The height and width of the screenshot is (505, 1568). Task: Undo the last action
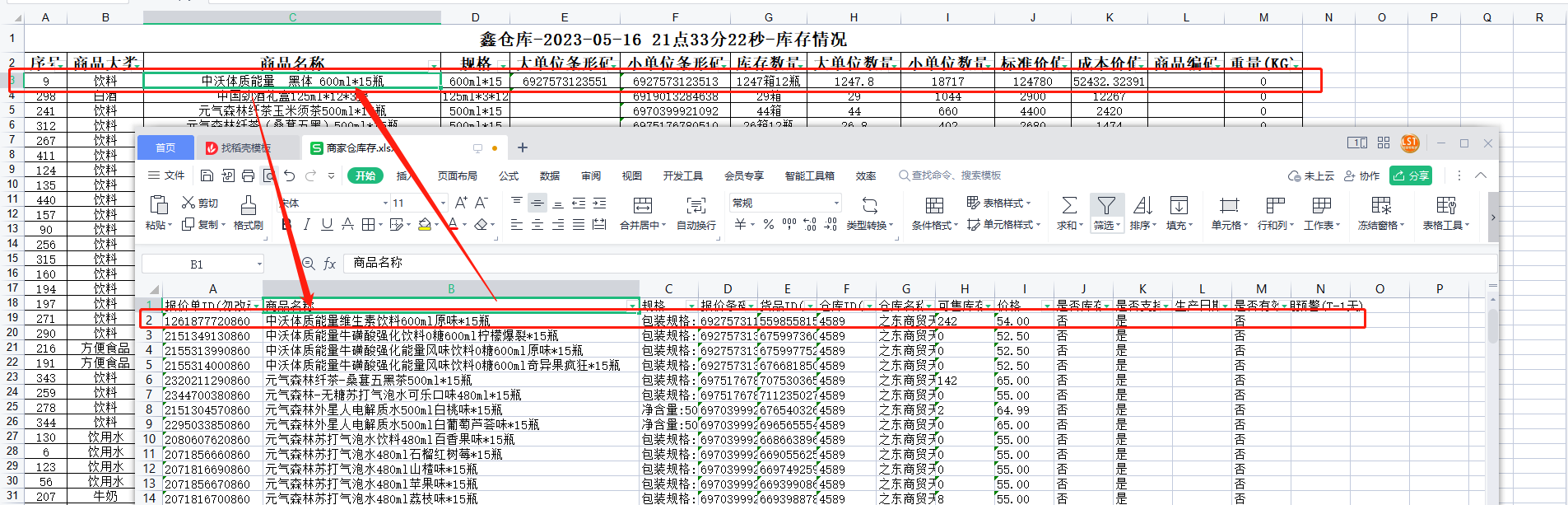pos(289,175)
